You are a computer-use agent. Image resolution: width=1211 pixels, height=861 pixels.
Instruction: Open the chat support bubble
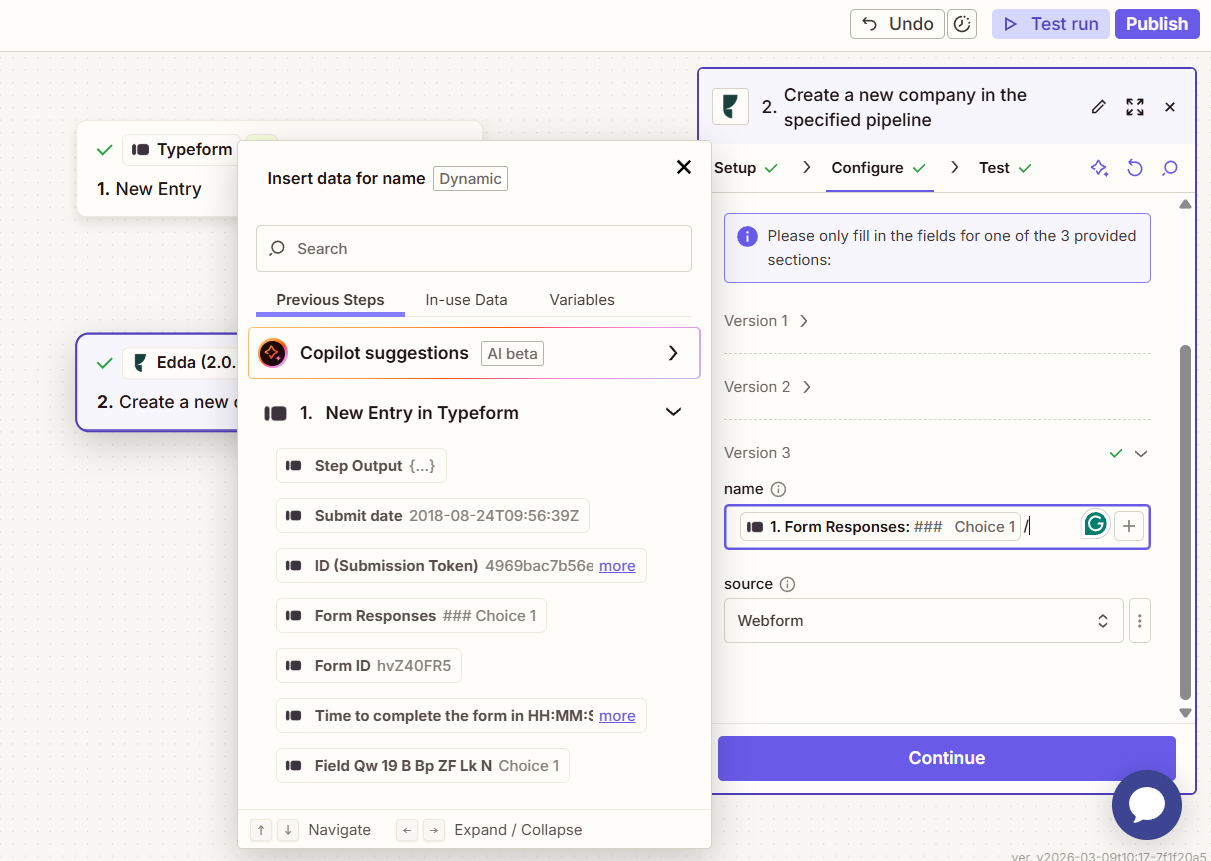[x=1146, y=804]
